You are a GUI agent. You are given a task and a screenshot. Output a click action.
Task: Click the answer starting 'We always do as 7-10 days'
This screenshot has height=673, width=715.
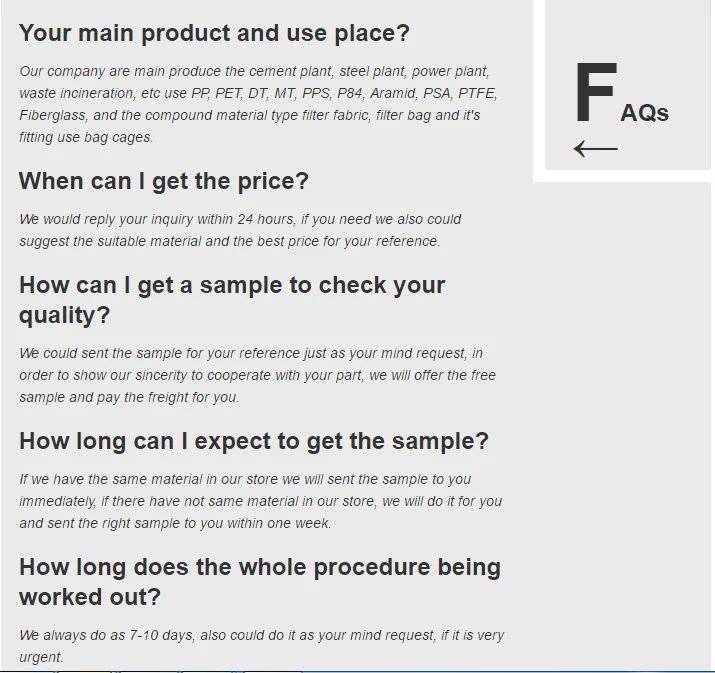click(x=262, y=645)
